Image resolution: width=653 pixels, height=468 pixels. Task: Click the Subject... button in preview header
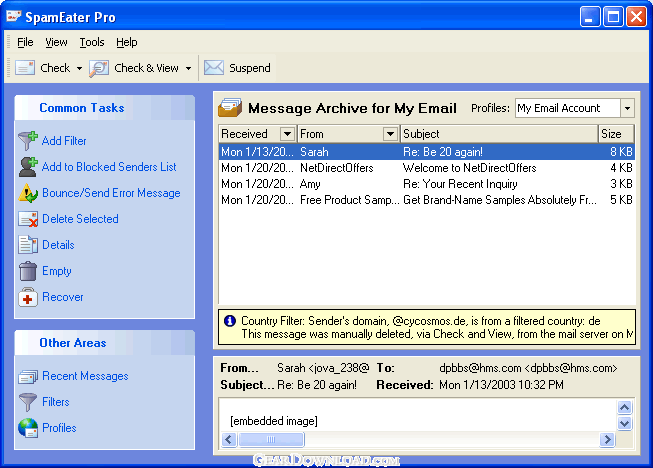(x=247, y=385)
